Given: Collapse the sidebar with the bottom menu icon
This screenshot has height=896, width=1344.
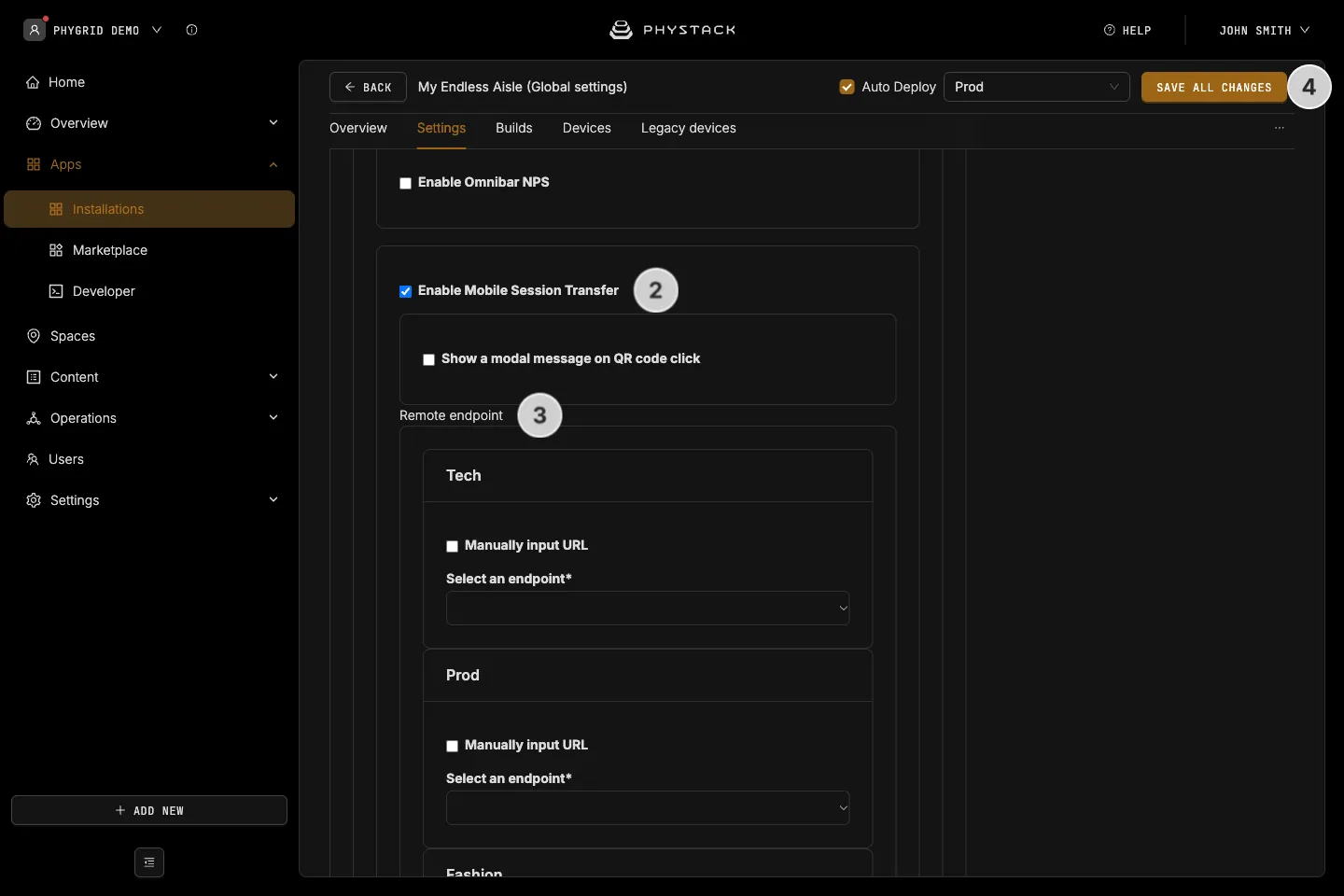Looking at the screenshot, I should 149,862.
